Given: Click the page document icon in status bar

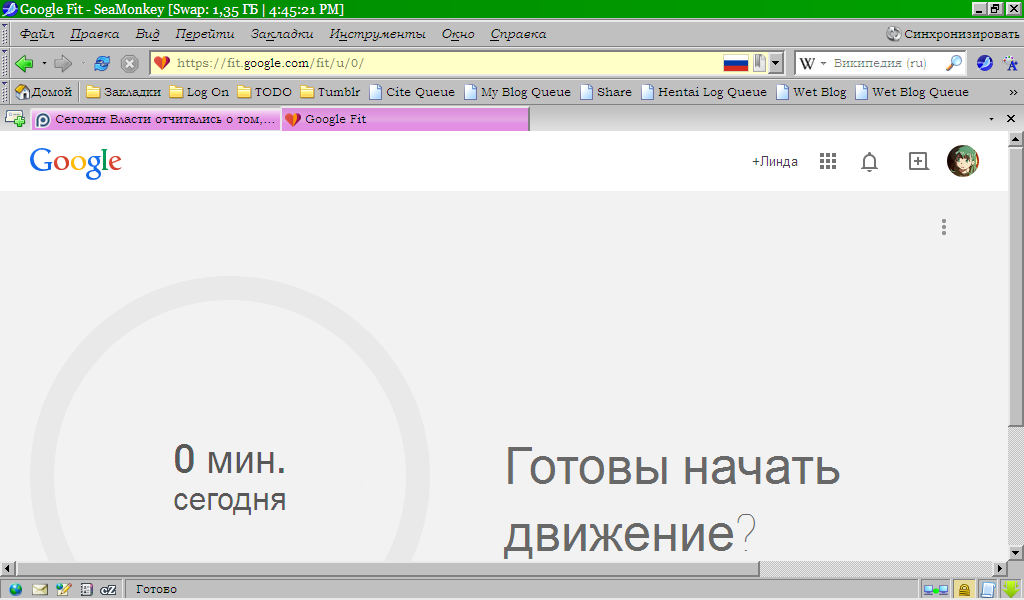Looking at the screenshot, I should click(987, 590).
